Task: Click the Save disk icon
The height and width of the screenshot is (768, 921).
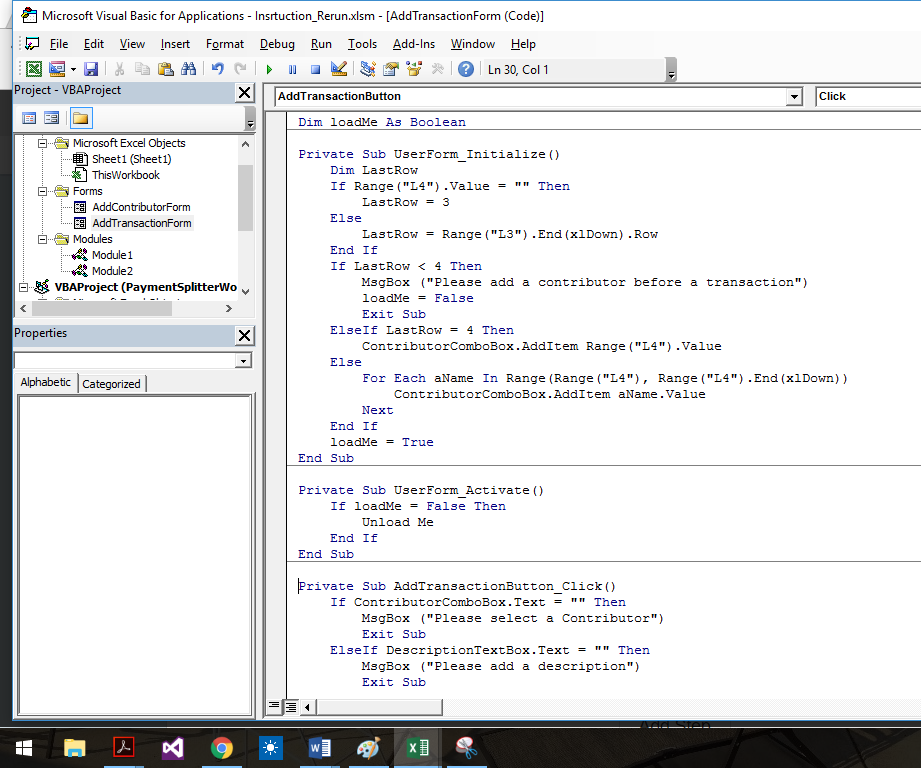Action: point(91,69)
